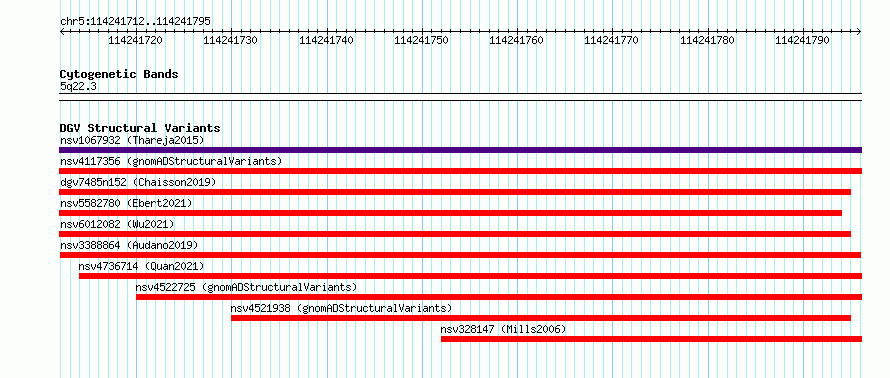Open nsv5582780 (Ebert2021) label
The width and height of the screenshot is (890, 378).
(126, 203)
